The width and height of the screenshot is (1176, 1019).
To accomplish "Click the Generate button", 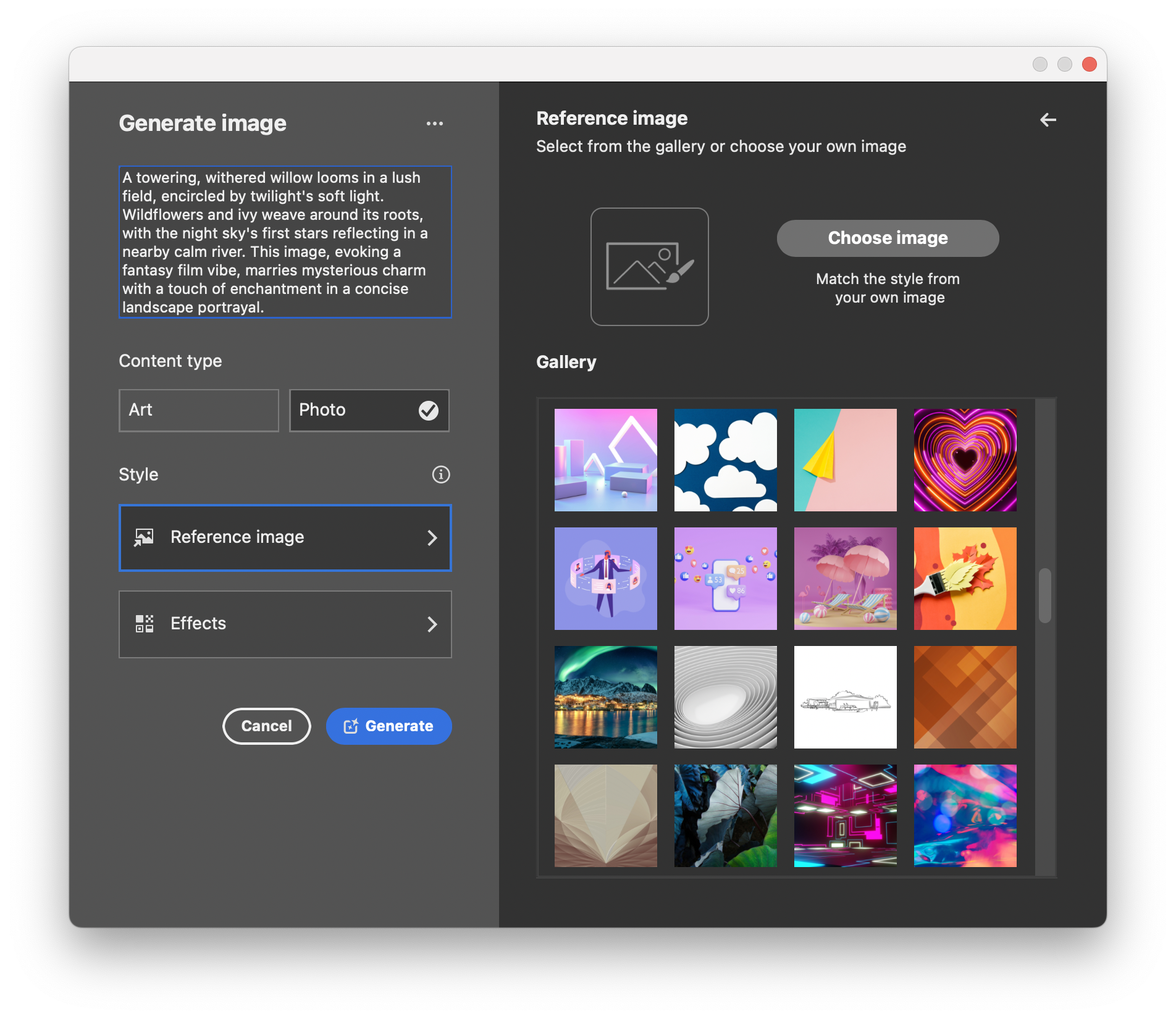I will pos(389,726).
